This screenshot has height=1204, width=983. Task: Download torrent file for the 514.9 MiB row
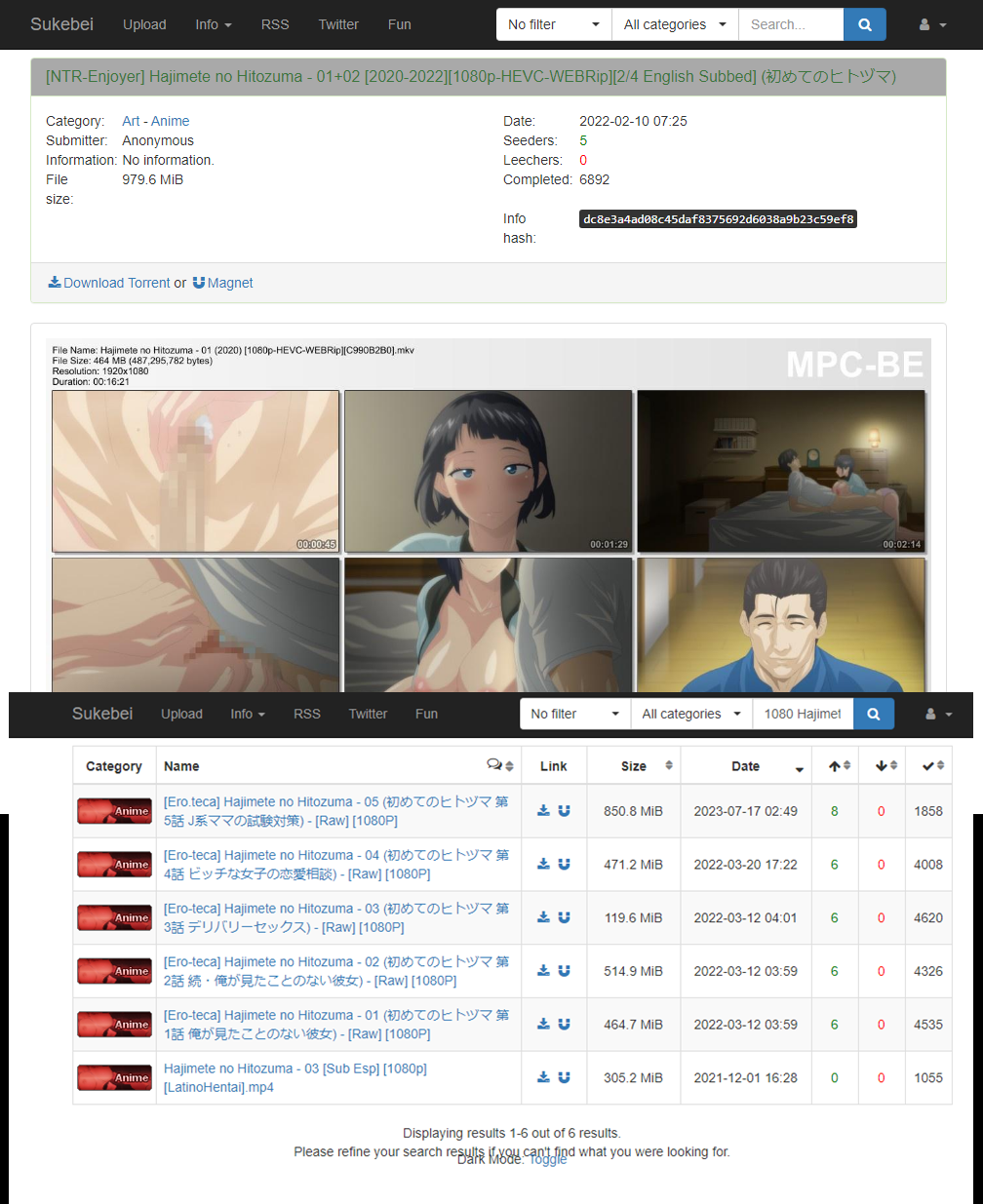(x=543, y=971)
